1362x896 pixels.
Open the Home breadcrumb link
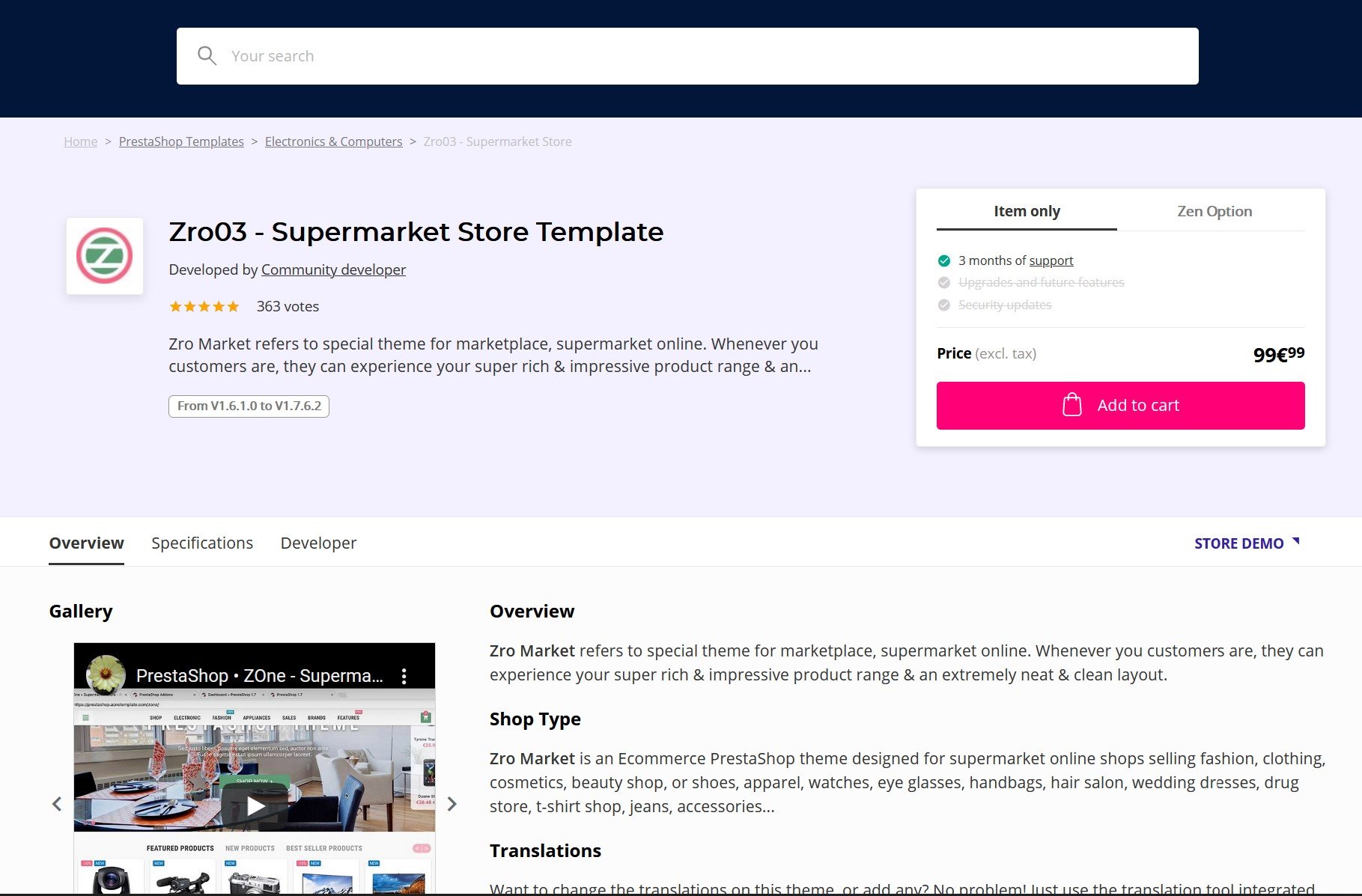[80, 141]
